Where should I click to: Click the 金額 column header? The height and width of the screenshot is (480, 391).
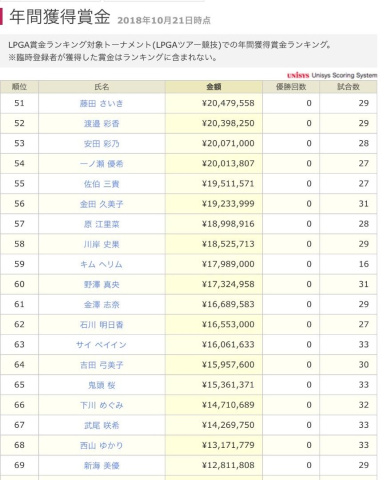(214, 87)
